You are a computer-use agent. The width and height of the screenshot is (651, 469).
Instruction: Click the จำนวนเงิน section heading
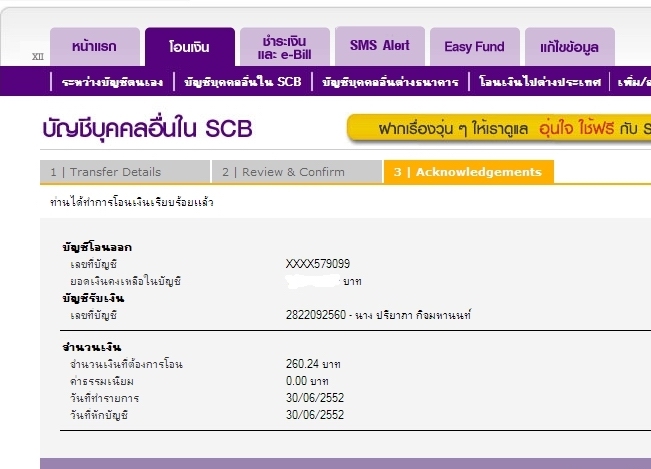tap(92, 347)
